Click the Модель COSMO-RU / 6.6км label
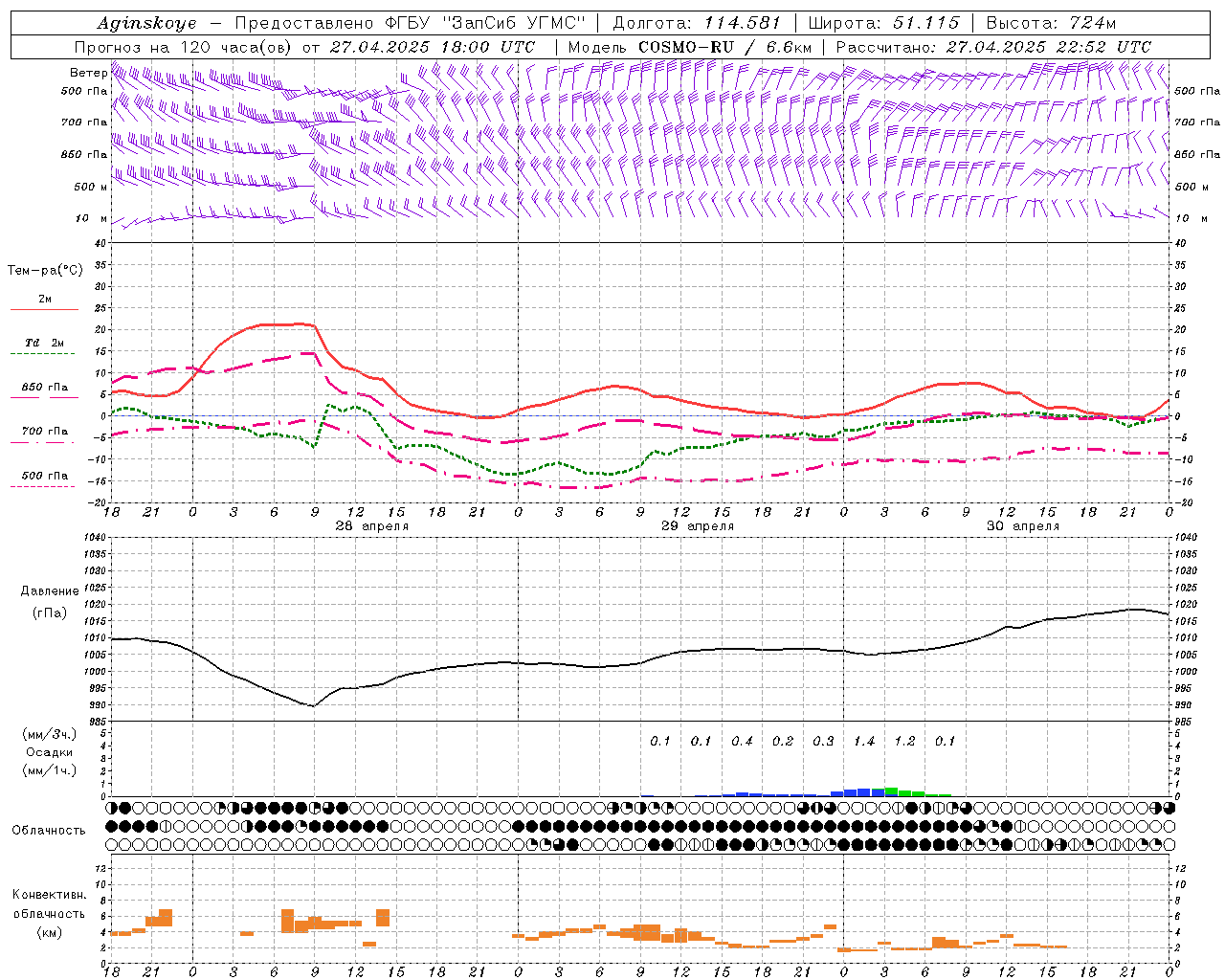Viewport: 1225px width, 980px height. pyautogui.click(x=690, y=47)
